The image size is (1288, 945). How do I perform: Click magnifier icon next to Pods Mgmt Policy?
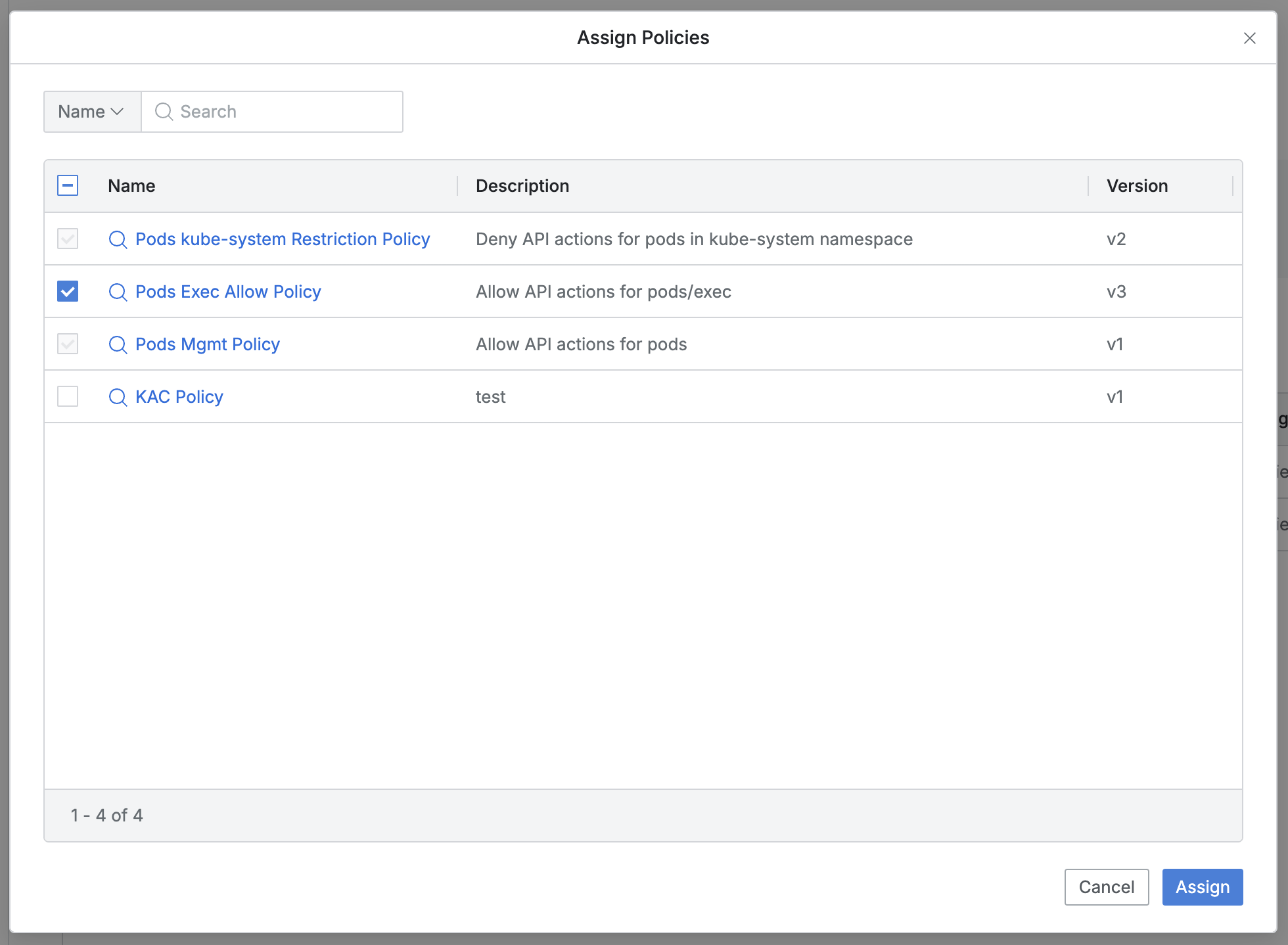click(118, 344)
